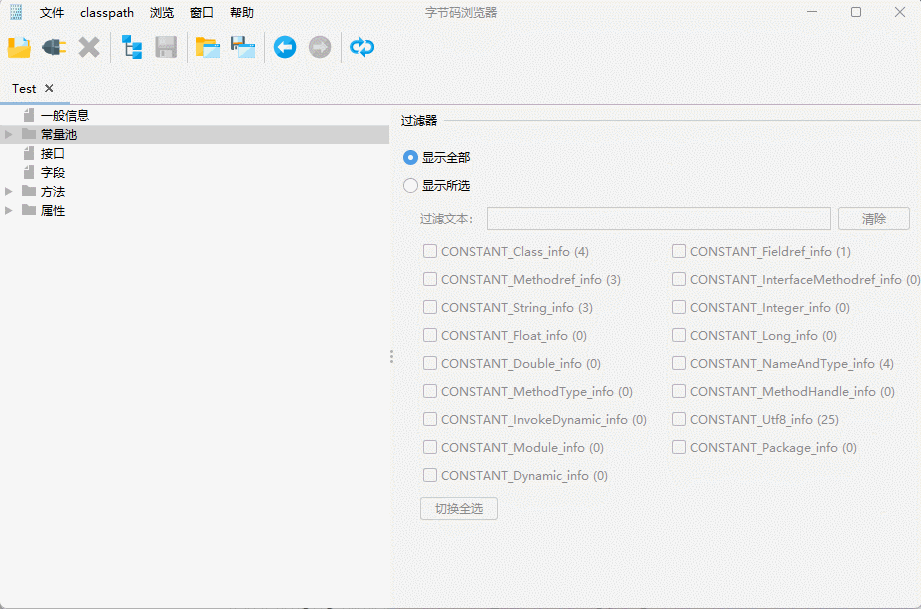Click the 过滤文本 input field

click(658, 218)
